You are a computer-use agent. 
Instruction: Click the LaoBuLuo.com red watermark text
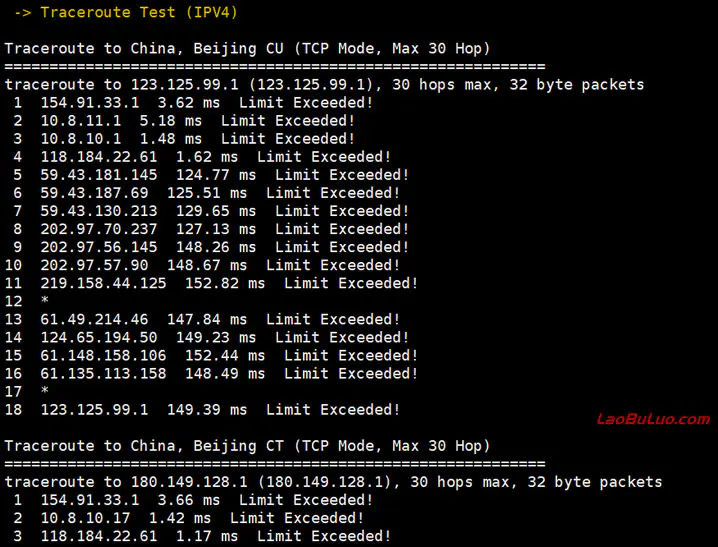point(653,419)
